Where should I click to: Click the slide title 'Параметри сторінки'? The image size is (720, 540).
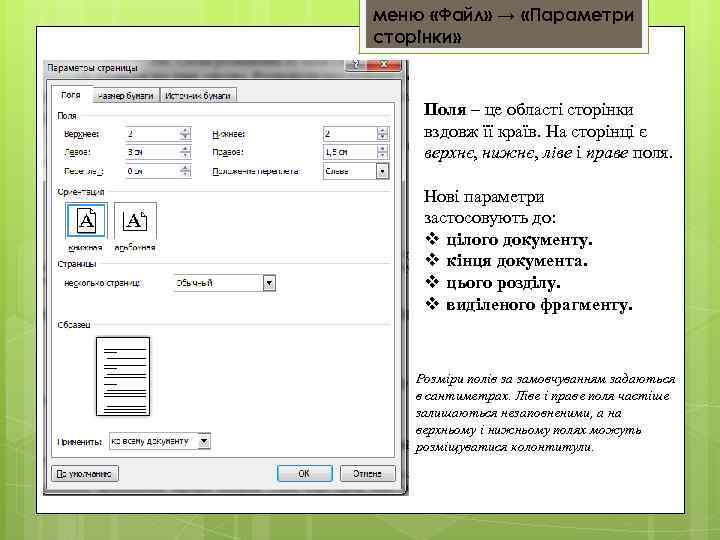point(503,25)
